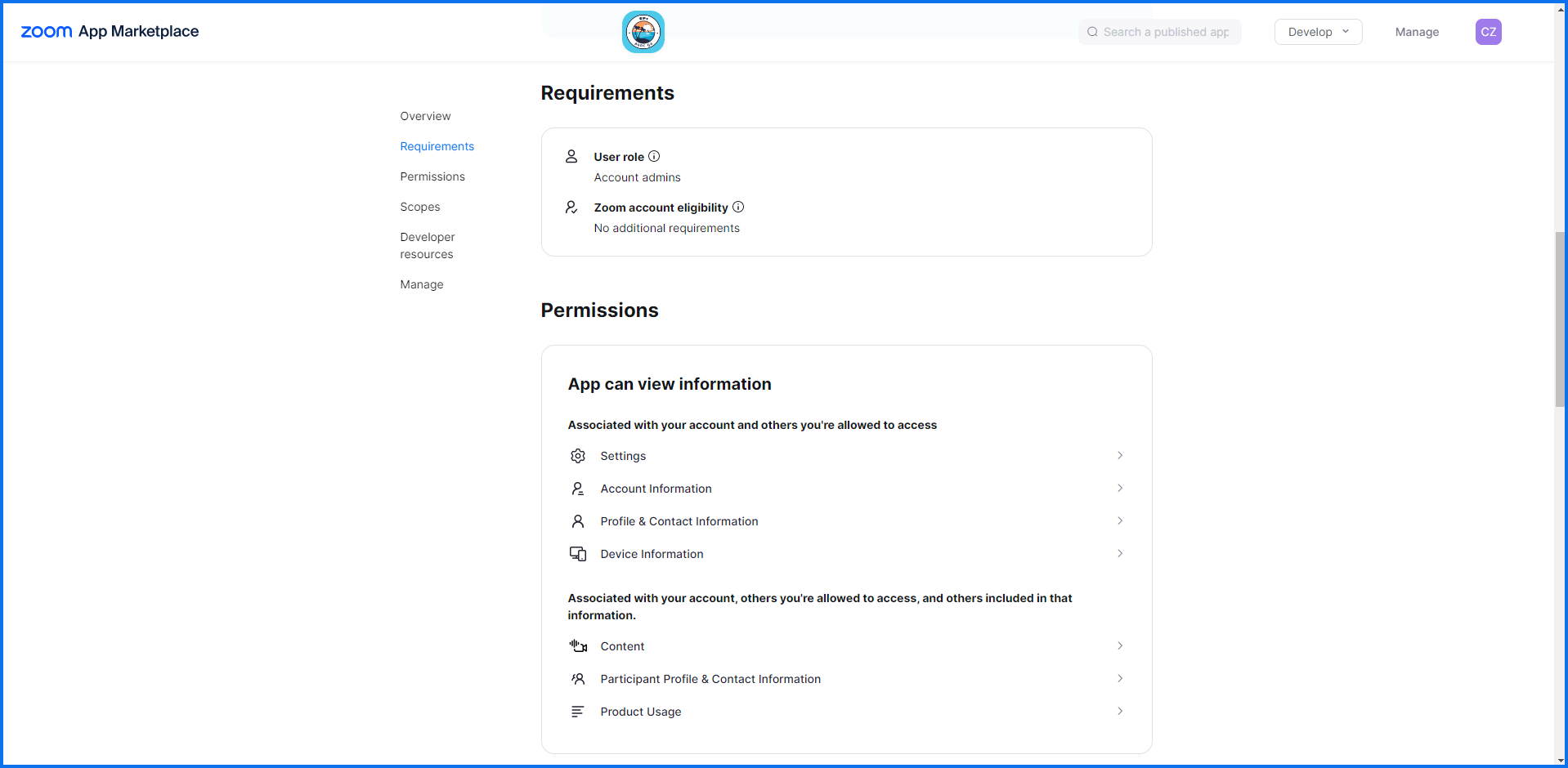Jump to Developer resources section
The height and width of the screenshot is (768, 1568).
click(428, 245)
